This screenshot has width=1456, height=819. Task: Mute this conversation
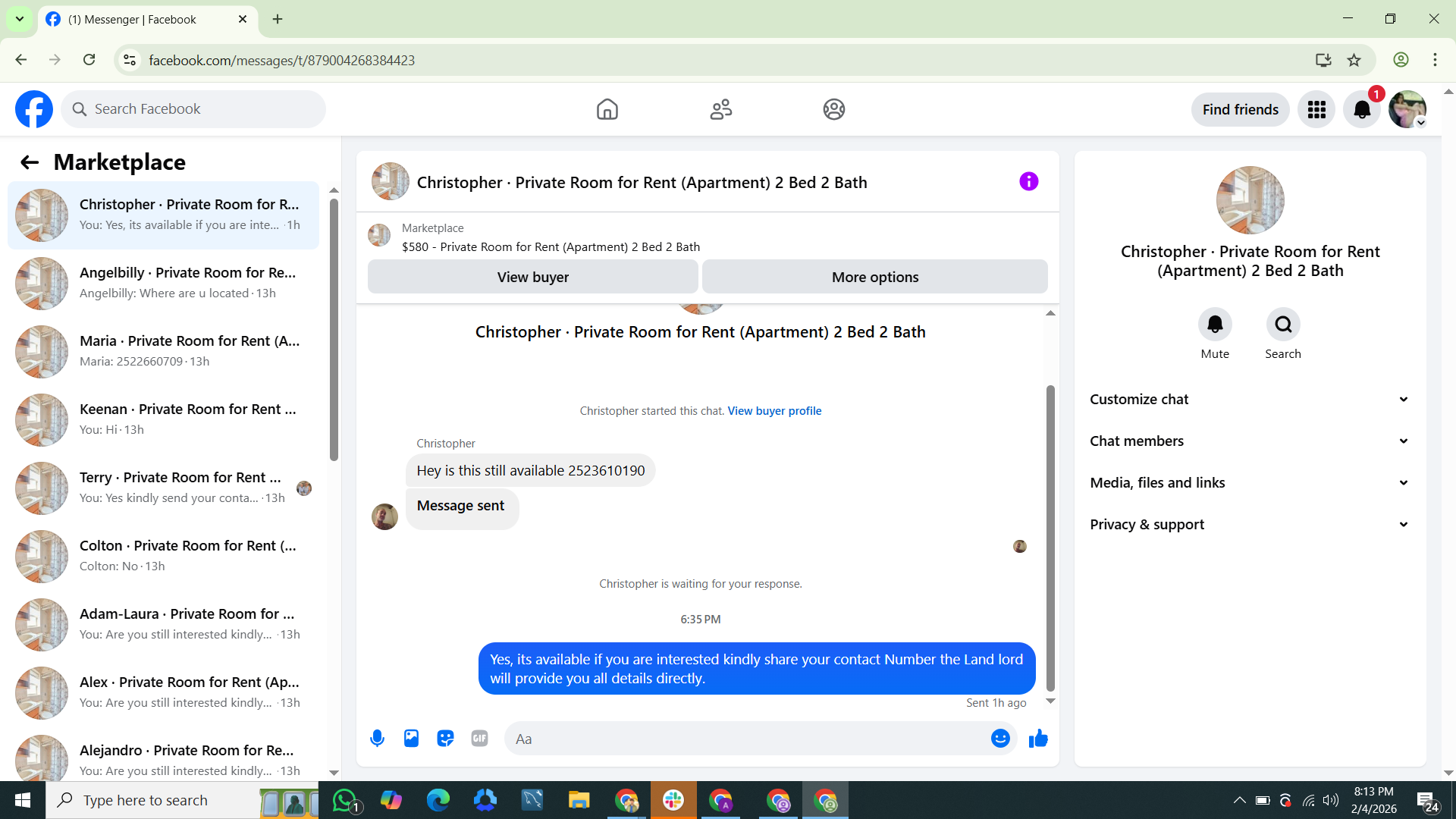pyautogui.click(x=1215, y=325)
